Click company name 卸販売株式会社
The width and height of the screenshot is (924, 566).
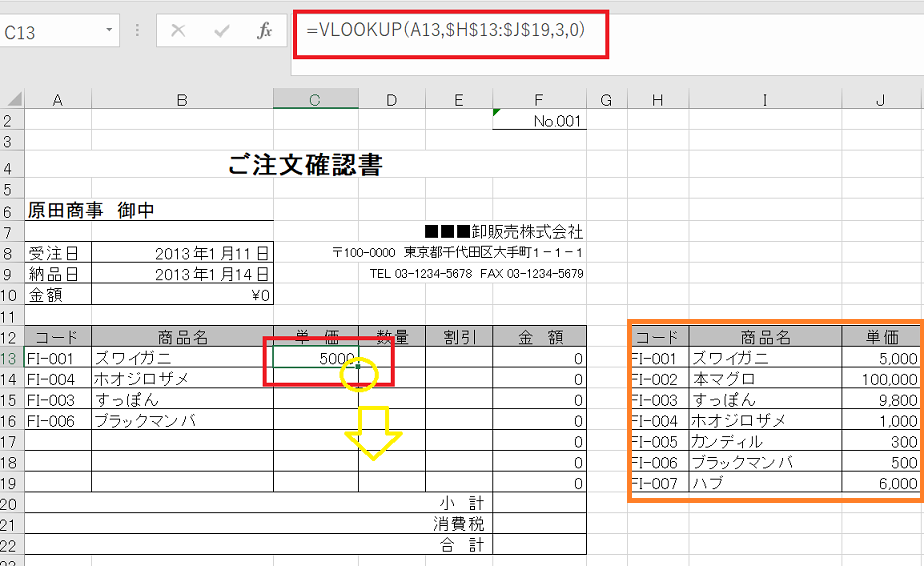[527, 231]
